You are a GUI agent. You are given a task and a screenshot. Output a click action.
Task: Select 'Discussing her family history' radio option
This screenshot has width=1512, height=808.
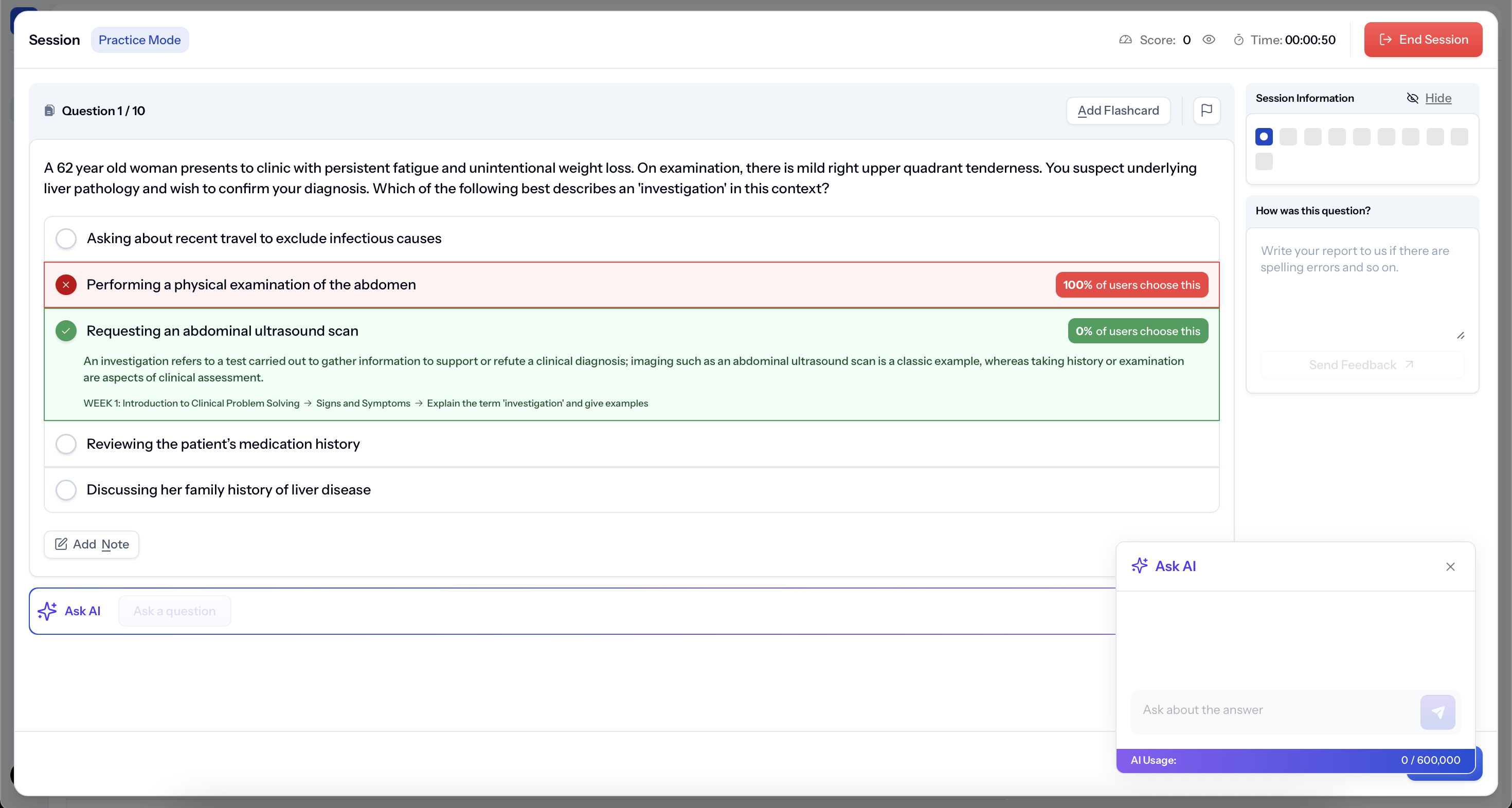pyautogui.click(x=66, y=489)
